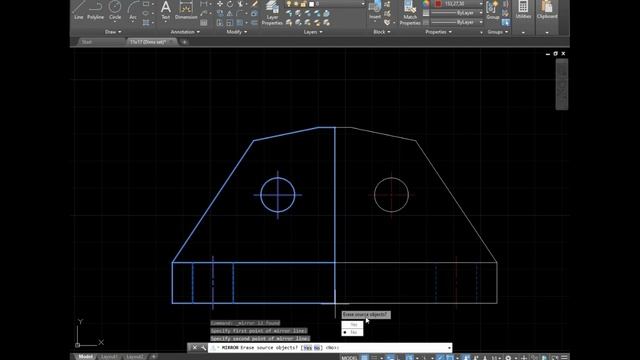Click No keyword in MIRROR command line
The image size is (640, 360).
(x=317, y=348)
